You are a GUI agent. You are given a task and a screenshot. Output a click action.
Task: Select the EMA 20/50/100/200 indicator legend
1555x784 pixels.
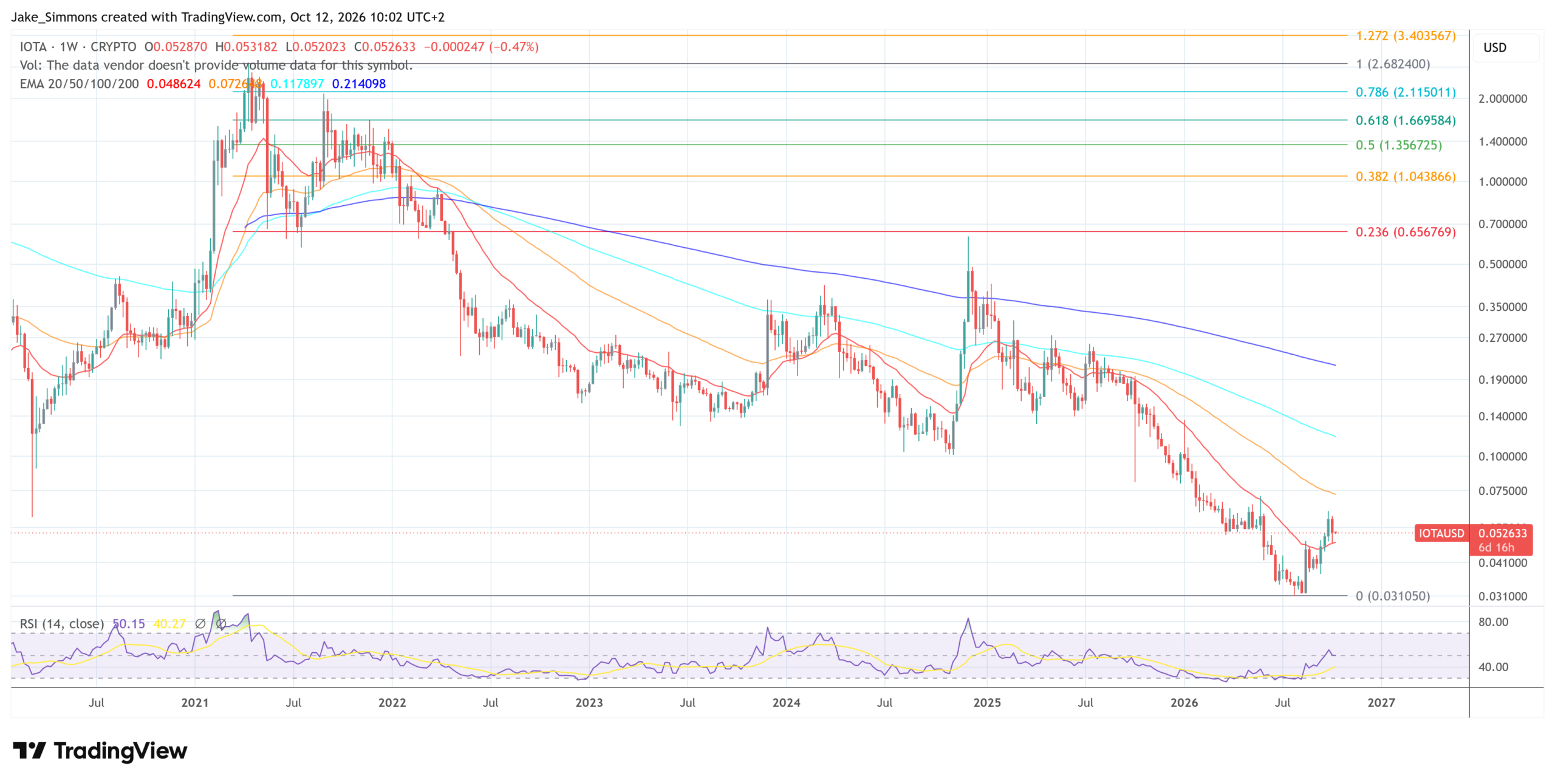79,84
